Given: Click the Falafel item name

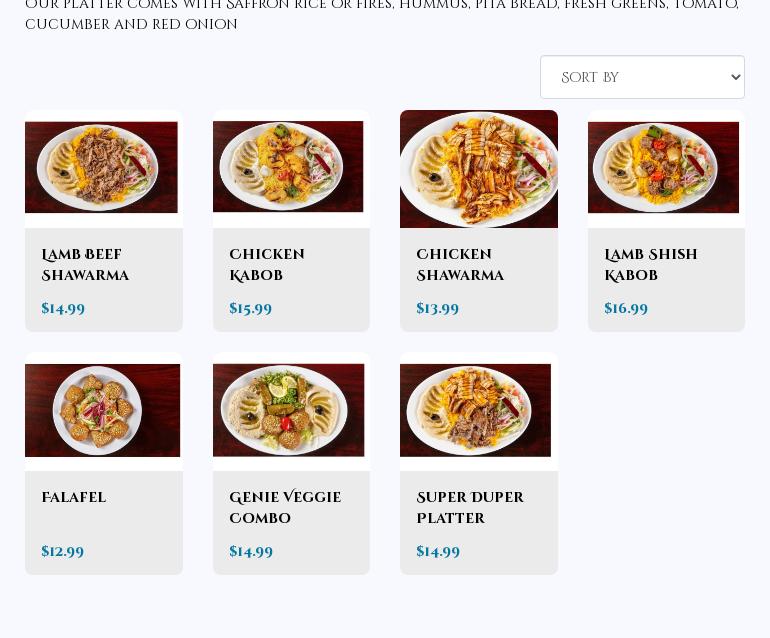Looking at the screenshot, I should (74, 498).
